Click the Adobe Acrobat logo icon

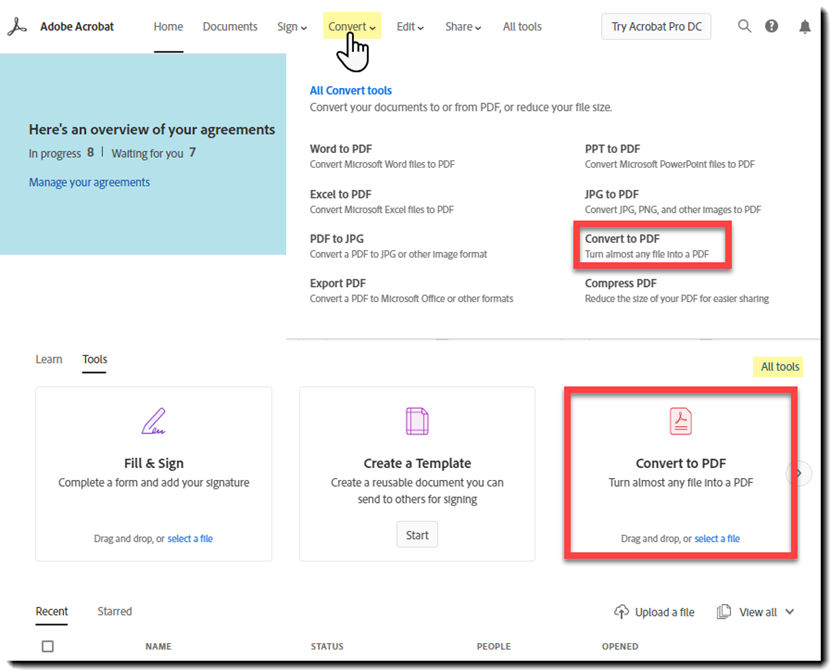pos(17,26)
